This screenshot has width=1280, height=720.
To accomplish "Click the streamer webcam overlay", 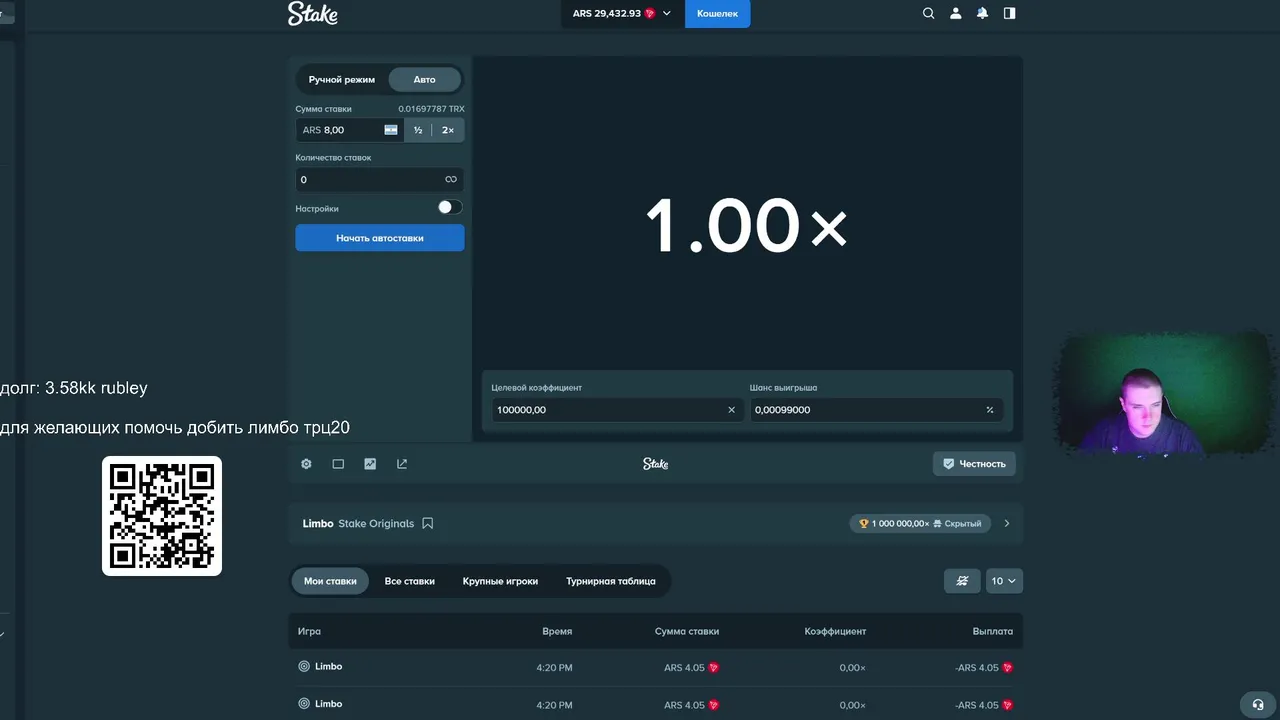I will click(1165, 396).
